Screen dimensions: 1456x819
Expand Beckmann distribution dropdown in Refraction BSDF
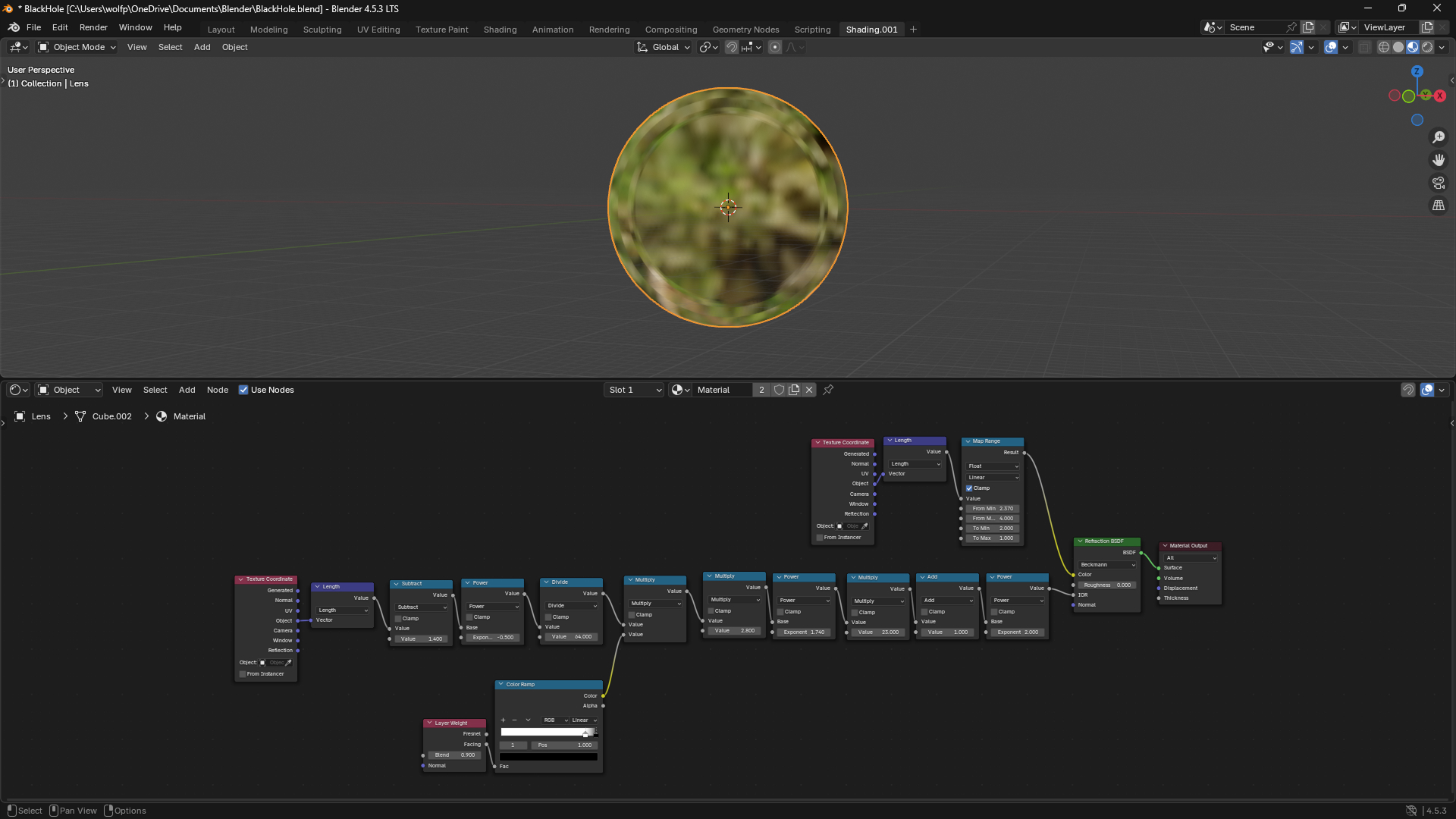pos(1107,565)
